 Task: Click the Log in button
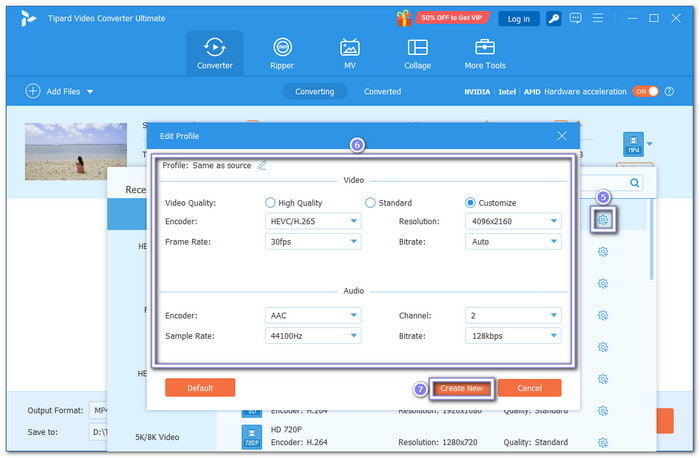click(518, 19)
